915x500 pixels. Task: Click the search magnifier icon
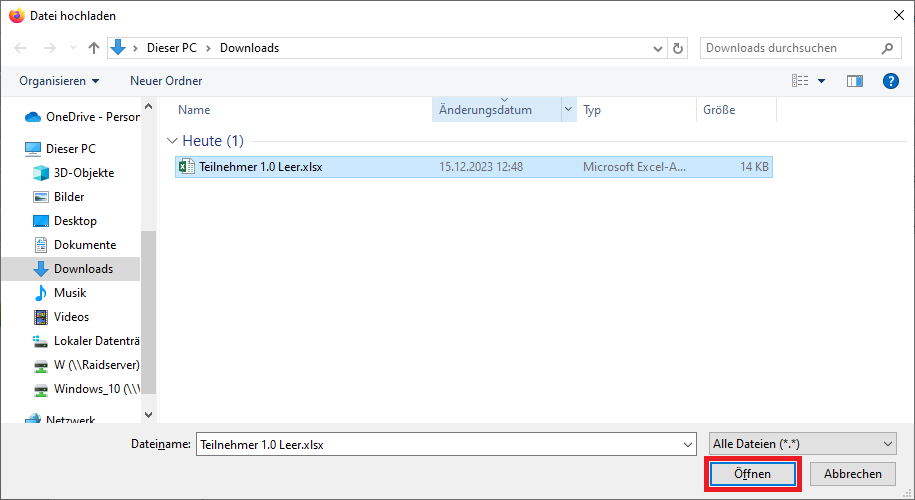coord(887,48)
